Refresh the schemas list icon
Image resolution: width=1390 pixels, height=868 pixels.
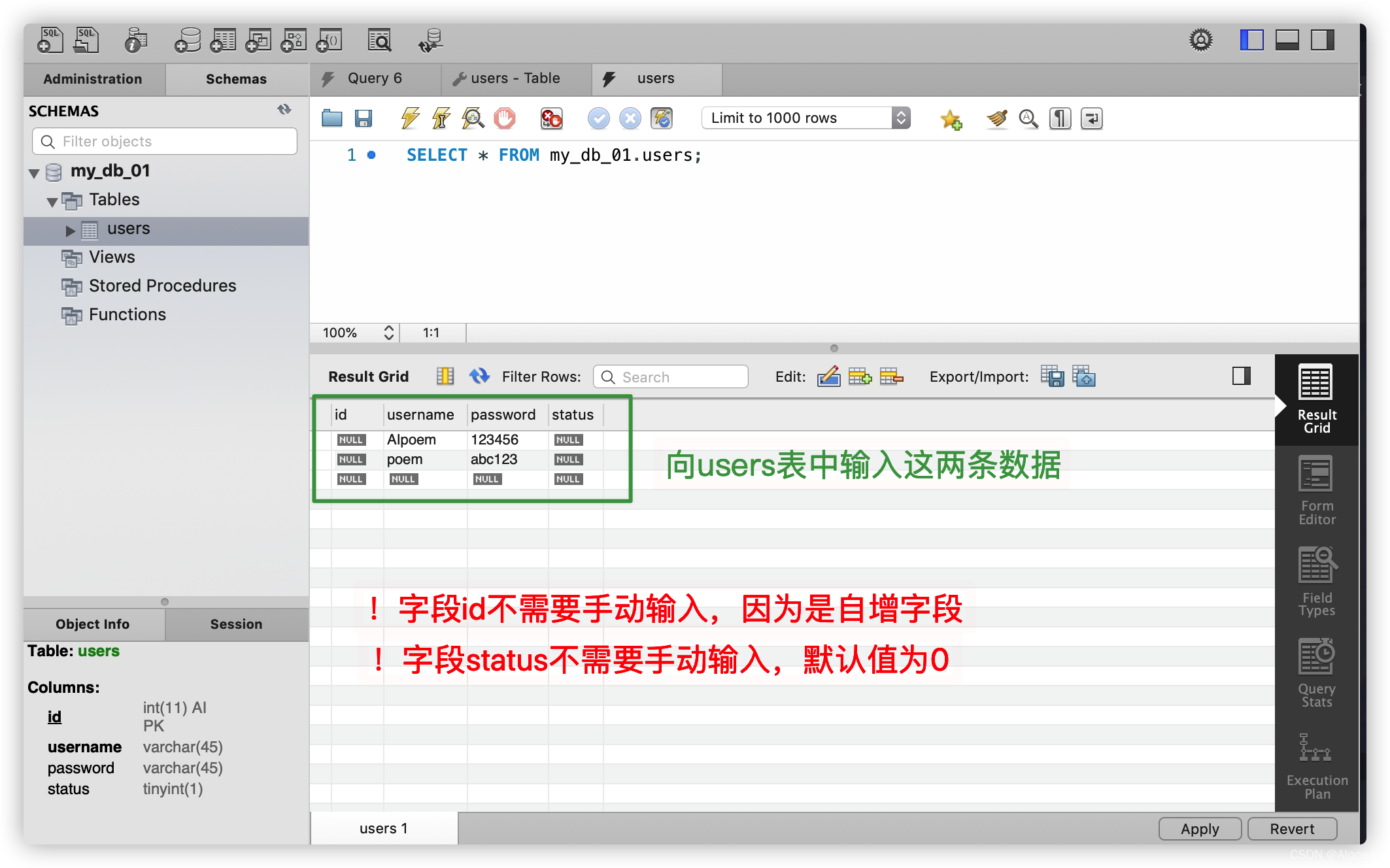pyautogui.click(x=284, y=110)
